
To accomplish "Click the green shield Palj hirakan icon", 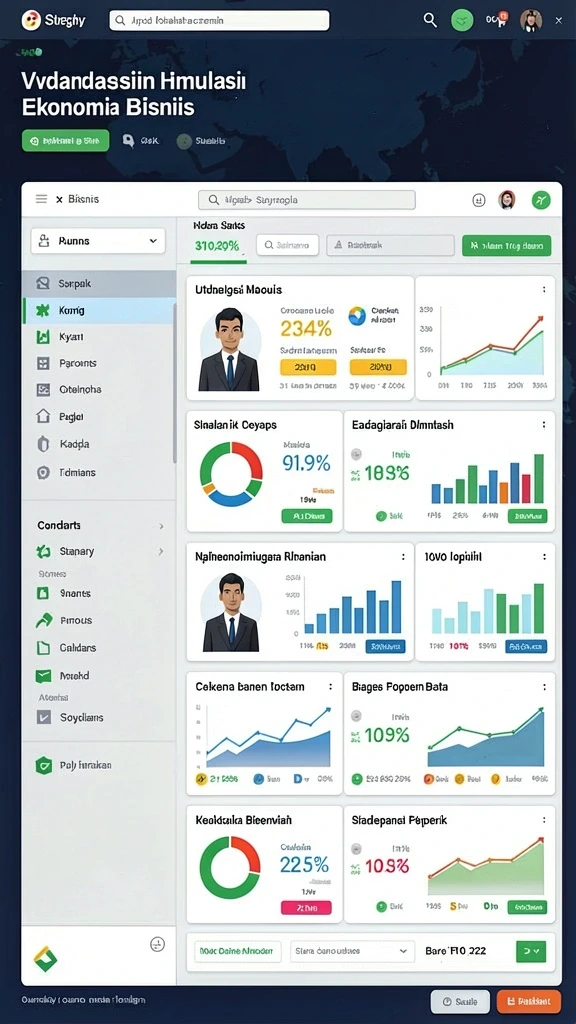I will coord(44,765).
